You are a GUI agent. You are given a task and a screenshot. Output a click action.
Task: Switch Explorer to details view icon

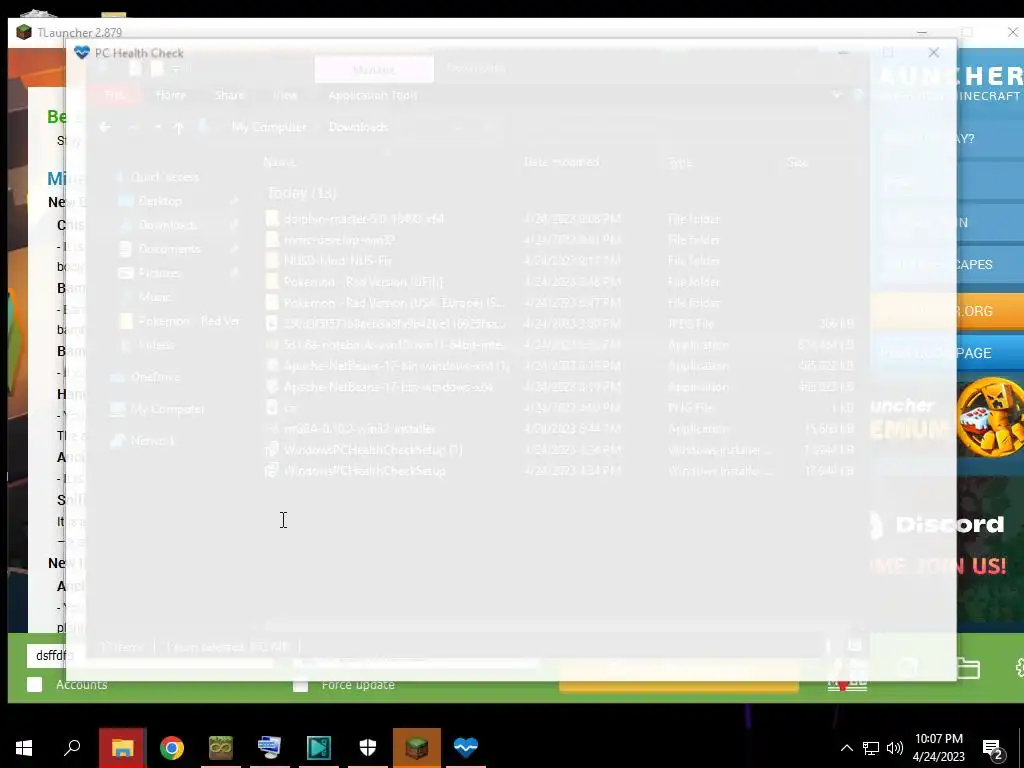[828, 646]
